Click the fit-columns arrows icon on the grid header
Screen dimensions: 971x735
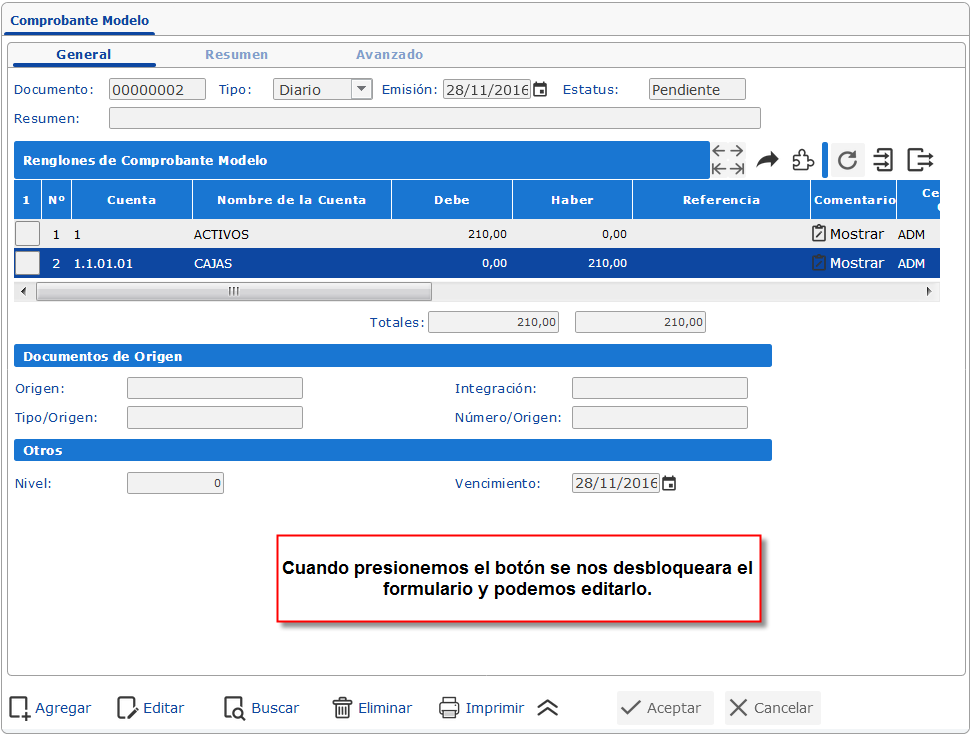pyautogui.click(x=727, y=158)
